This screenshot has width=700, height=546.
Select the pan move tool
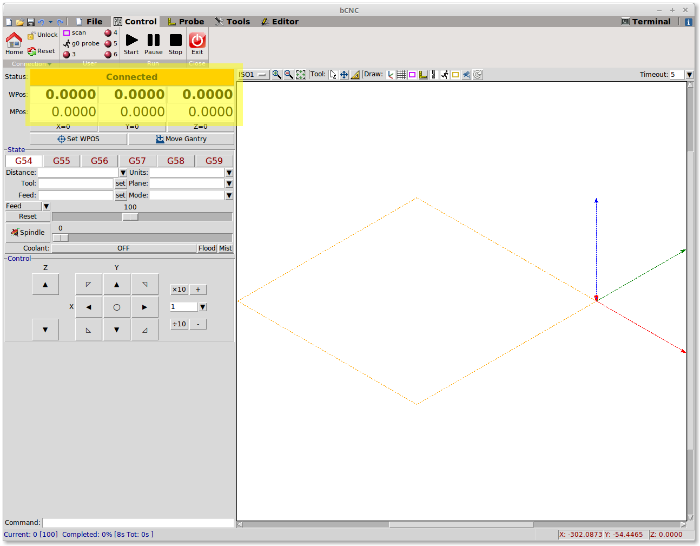coord(344,75)
